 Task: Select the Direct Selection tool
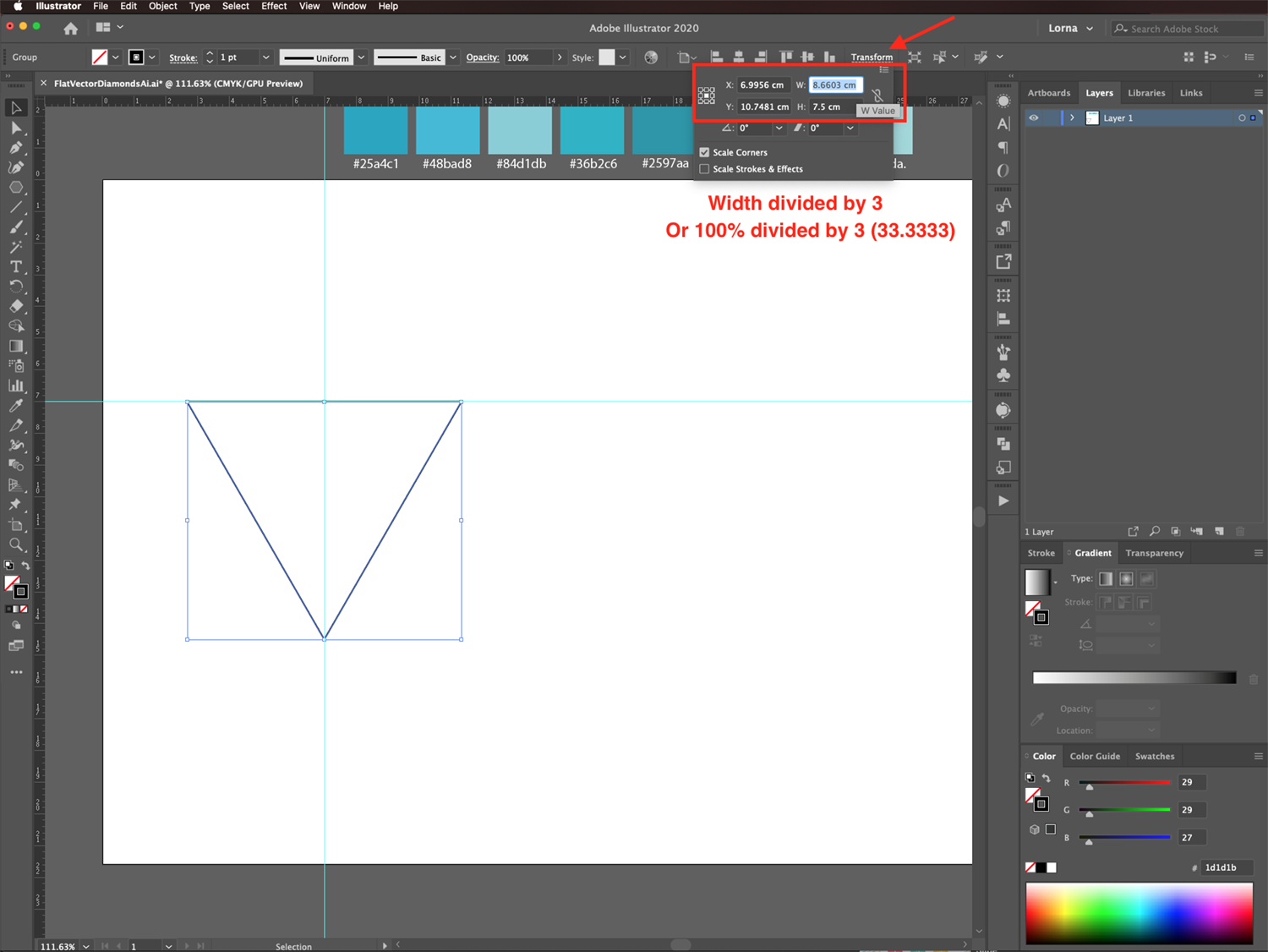pos(16,128)
